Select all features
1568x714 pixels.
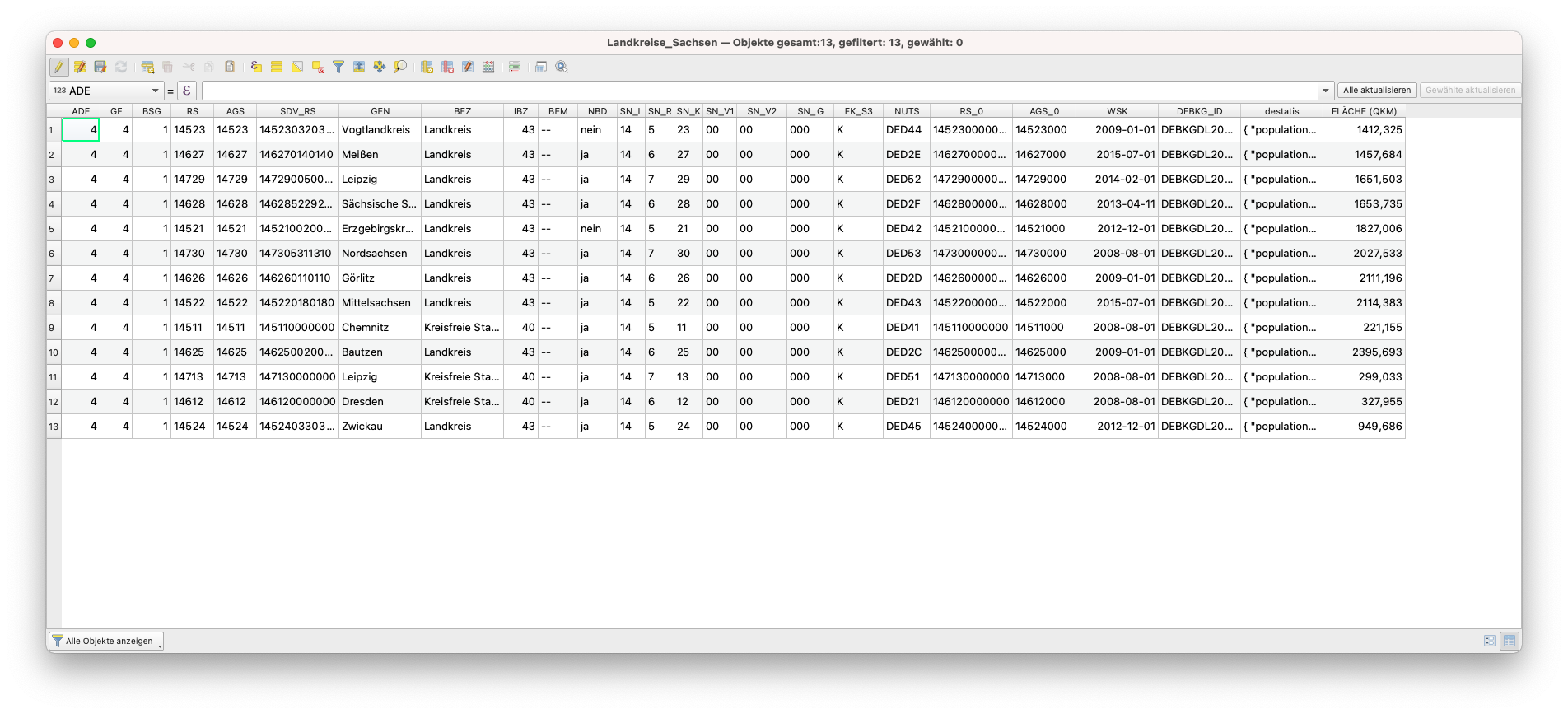[x=277, y=67]
